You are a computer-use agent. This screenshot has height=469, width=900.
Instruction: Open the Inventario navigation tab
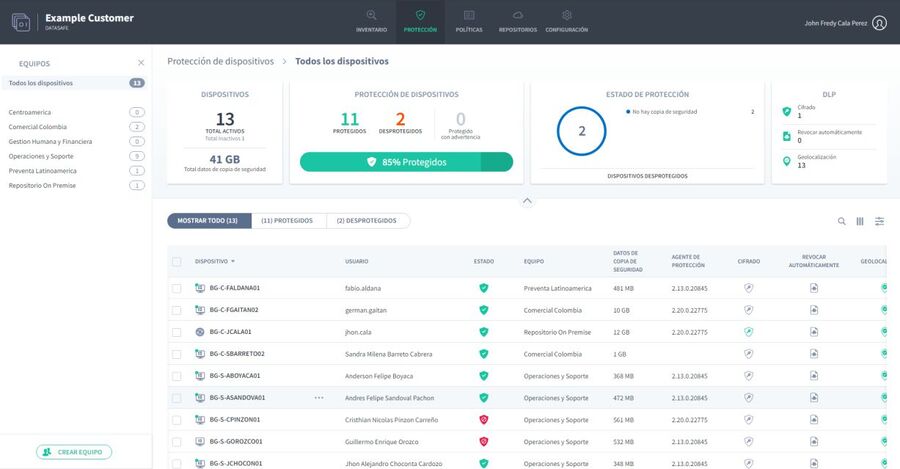coord(371,22)
